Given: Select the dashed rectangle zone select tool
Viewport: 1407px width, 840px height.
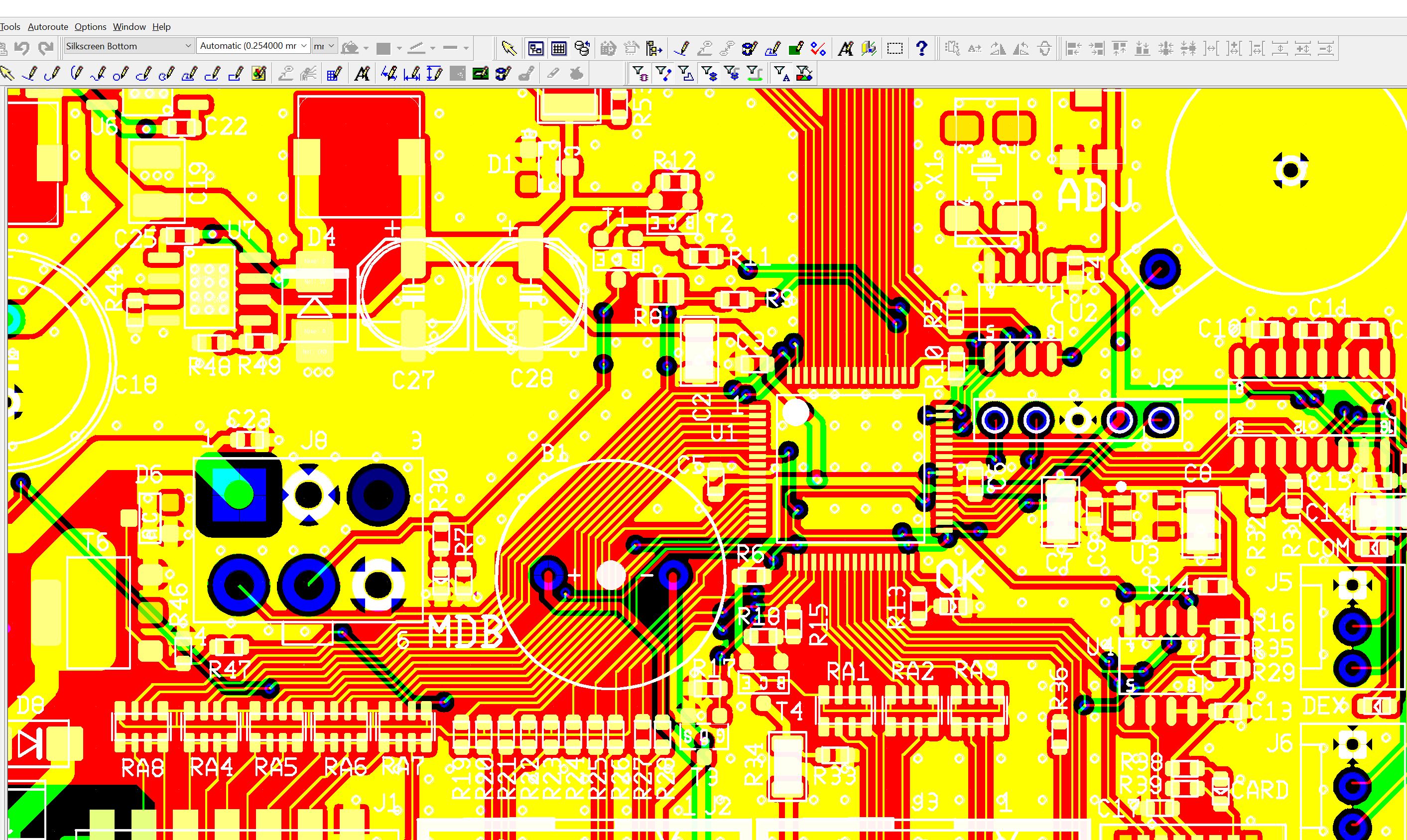Looking at the screenshot, I should (x=895, y=49).
